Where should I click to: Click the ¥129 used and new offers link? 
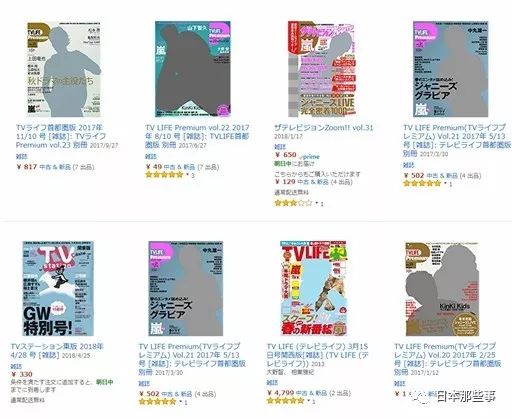point(313,182)
